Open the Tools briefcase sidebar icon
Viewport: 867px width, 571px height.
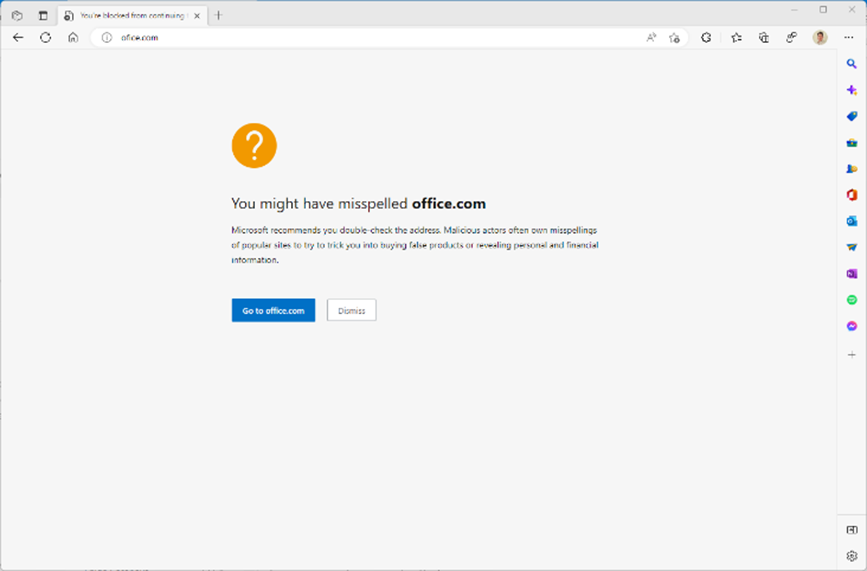852,143
